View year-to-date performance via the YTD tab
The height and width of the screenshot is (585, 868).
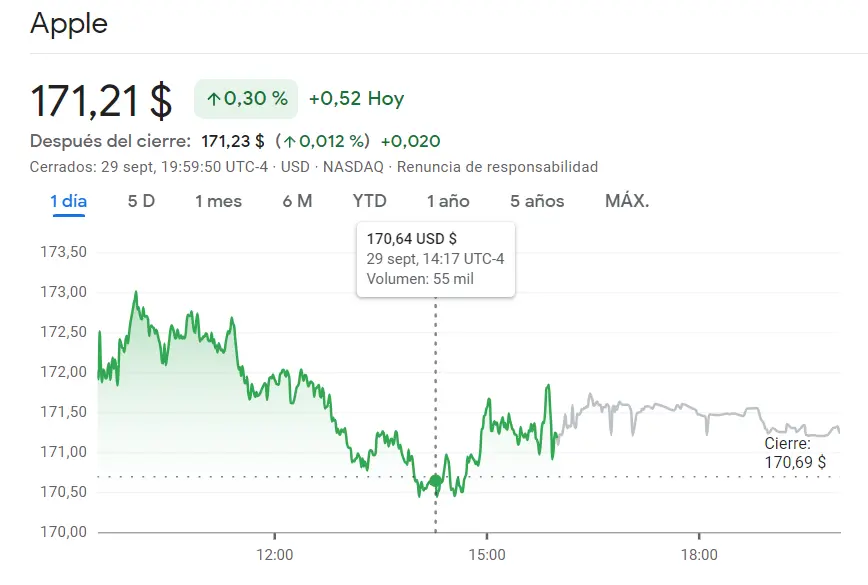pyautogui.click(x=368, y=201)
